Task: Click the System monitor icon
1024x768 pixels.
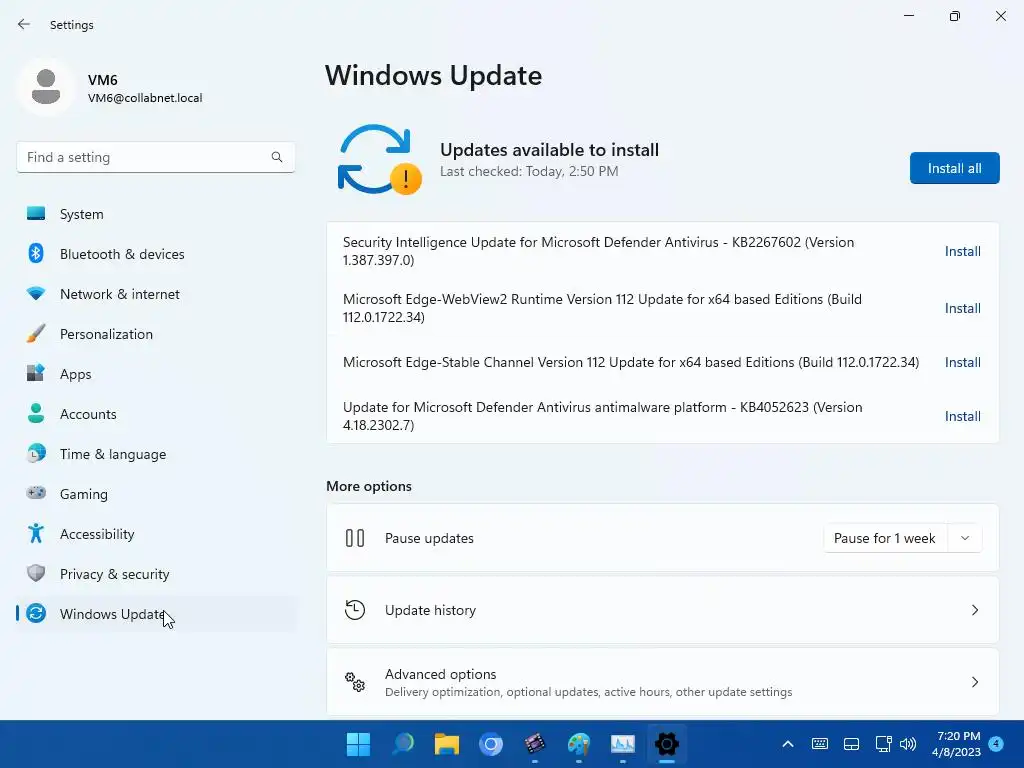Action: [36, 214]
